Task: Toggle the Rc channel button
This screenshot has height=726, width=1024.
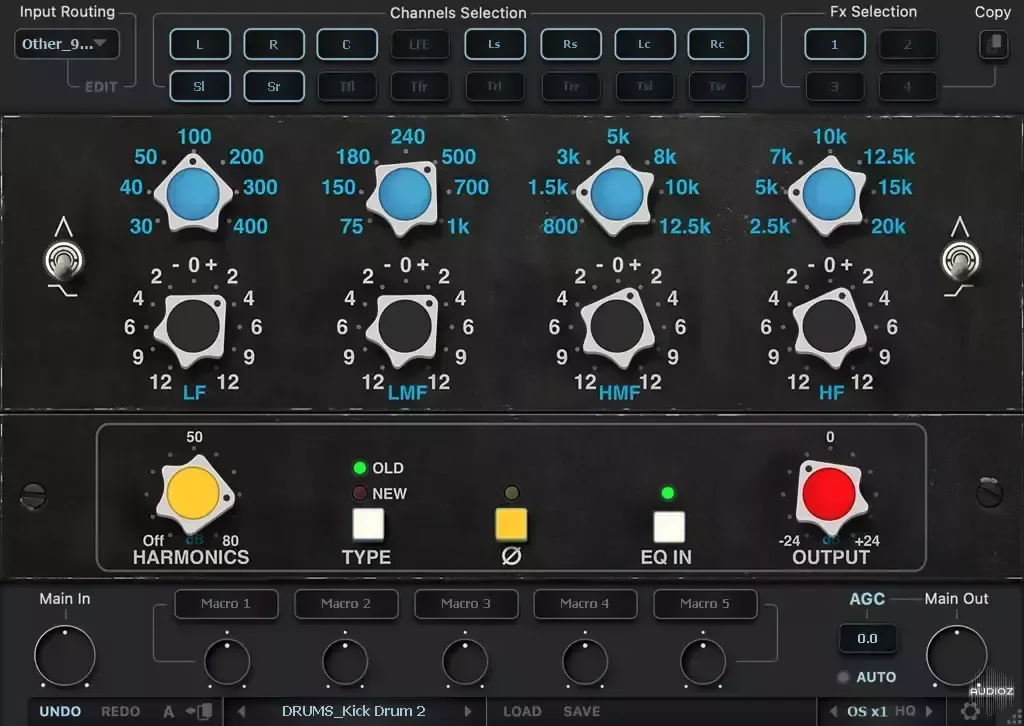Action: tap(718, 44)
